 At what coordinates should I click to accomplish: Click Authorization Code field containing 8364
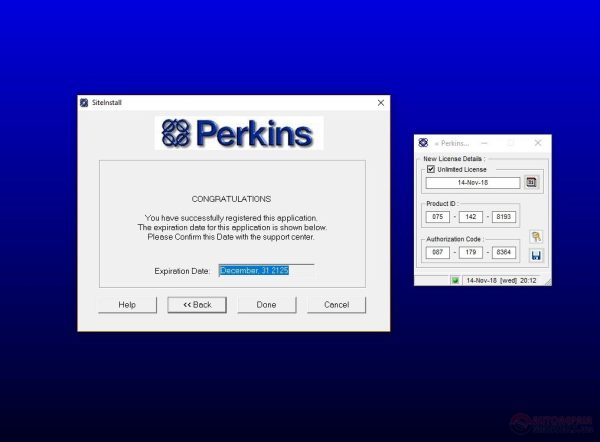click(504, 252)
